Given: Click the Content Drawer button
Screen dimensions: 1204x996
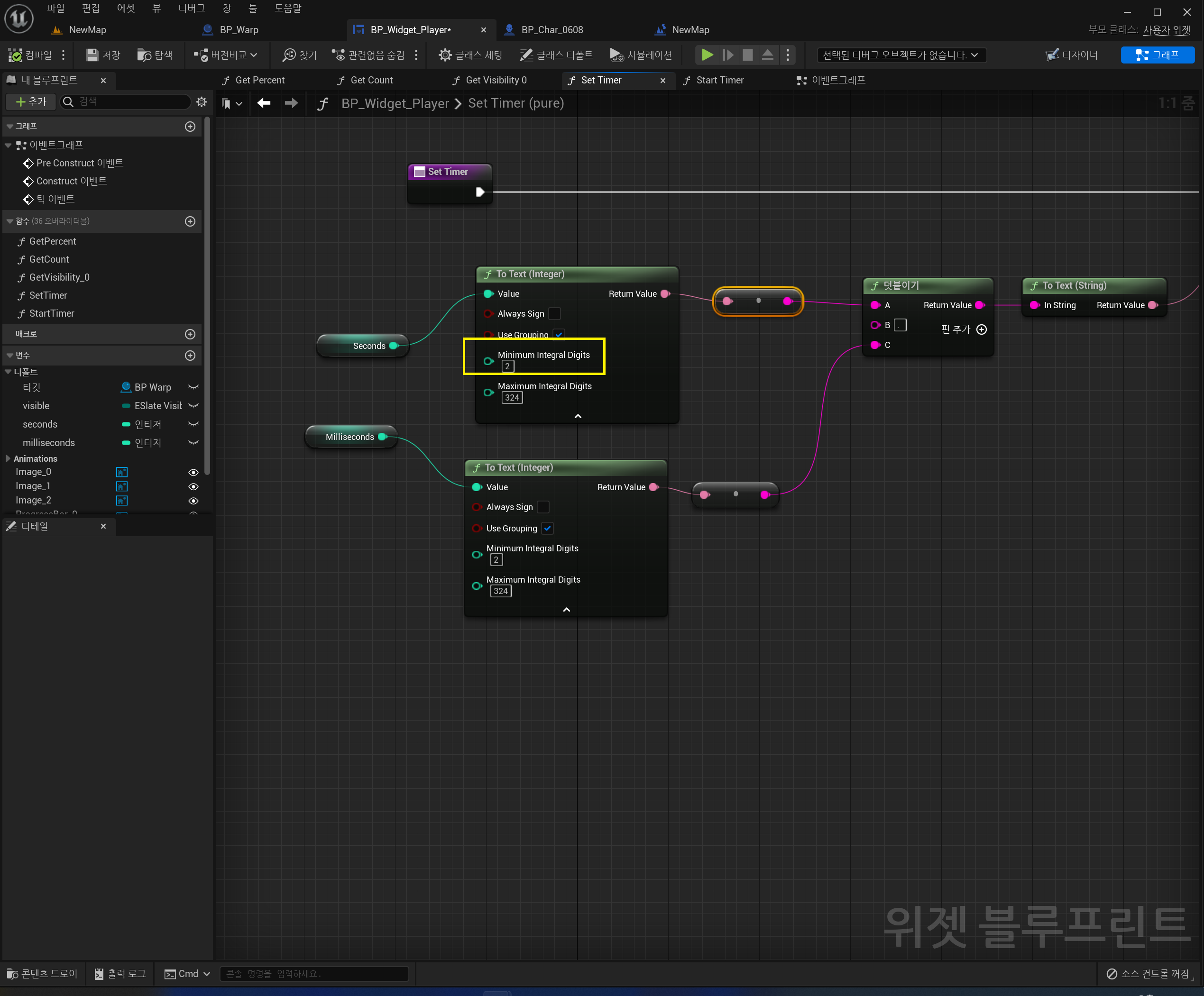Looking at the screenshot, I should click(x=42, y=974).
